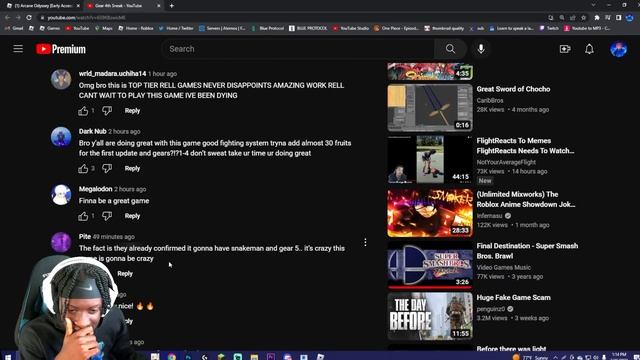Open the taskbar clock

coord(619,356)
